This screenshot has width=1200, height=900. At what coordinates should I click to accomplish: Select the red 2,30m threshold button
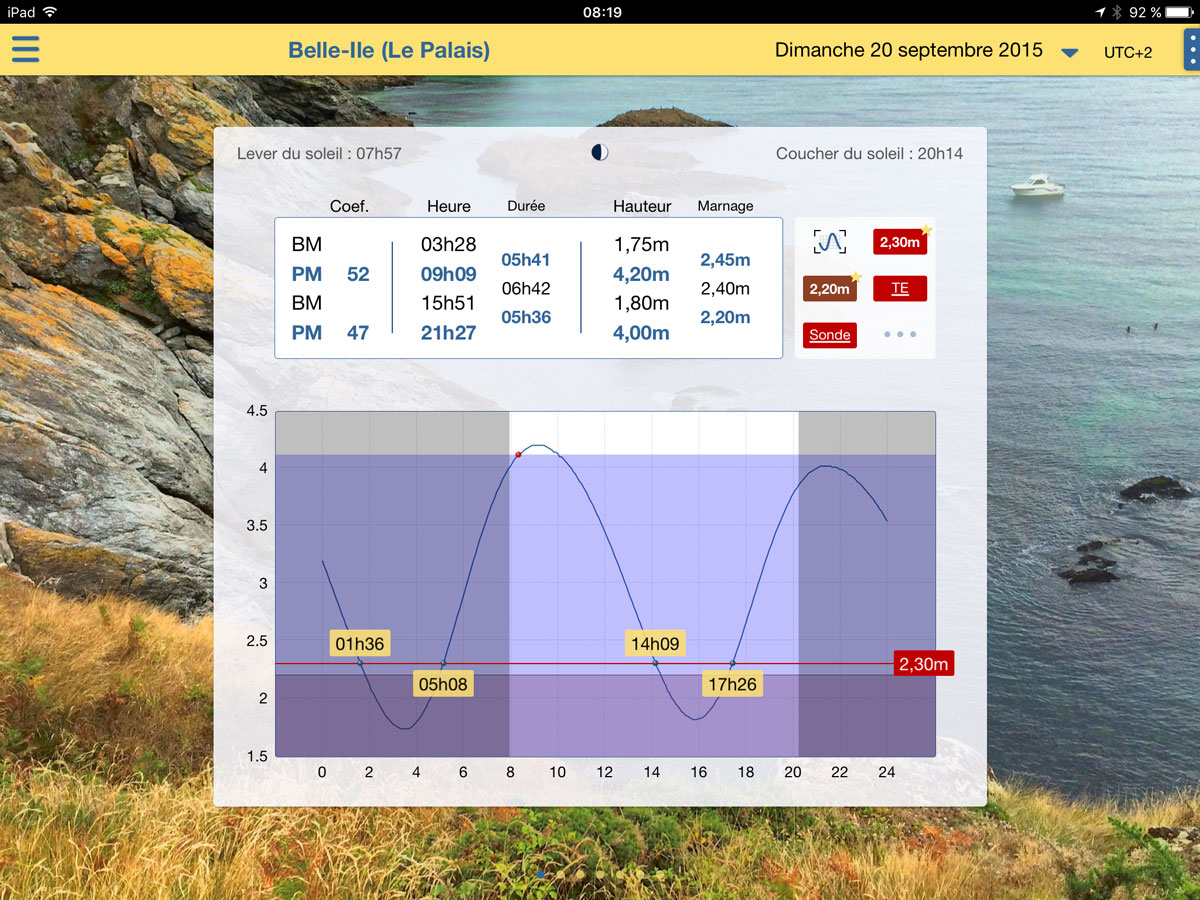[x=900, y=242]
